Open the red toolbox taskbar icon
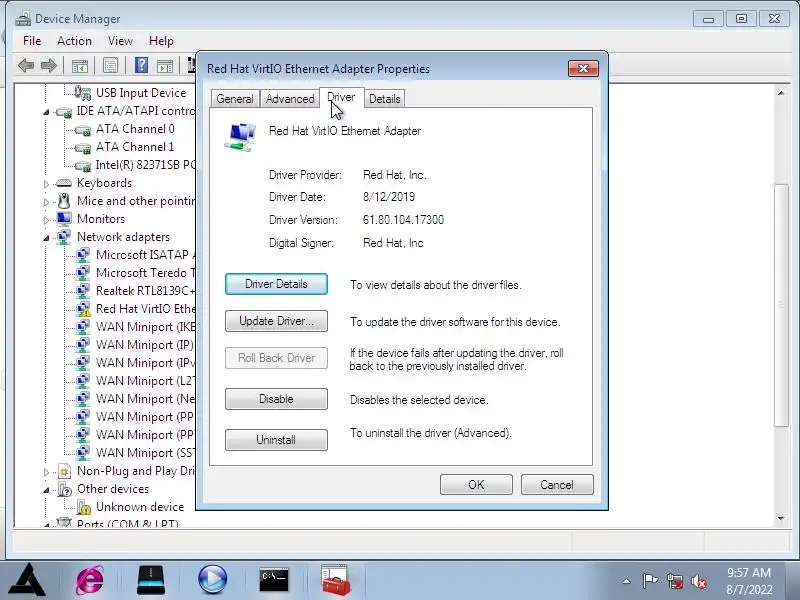Image resolution: width=800 pixels, height=600 pixels. point(335,580)
